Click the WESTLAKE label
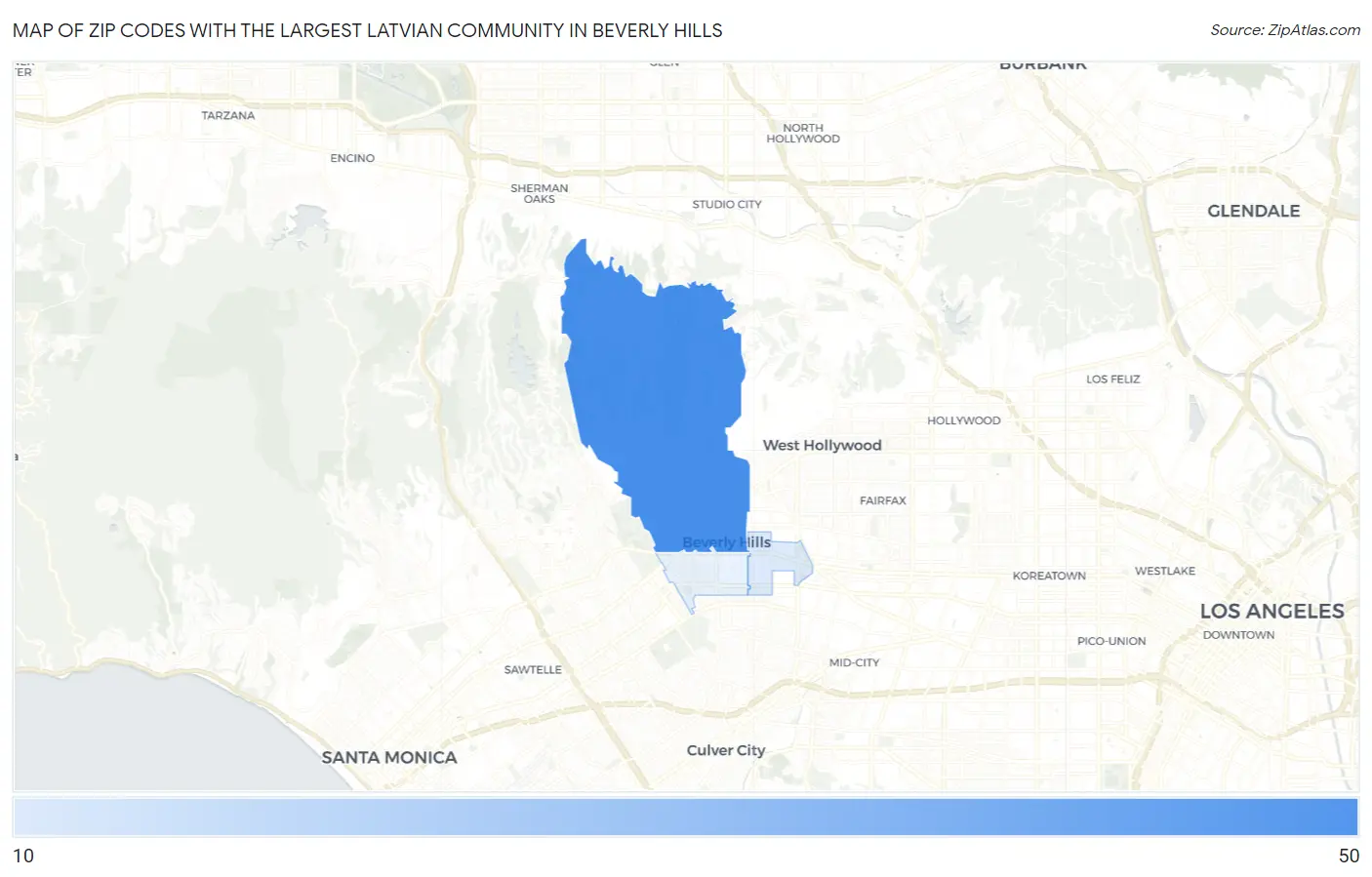This screenshot has height=877, width=1372. [1164, 571]
